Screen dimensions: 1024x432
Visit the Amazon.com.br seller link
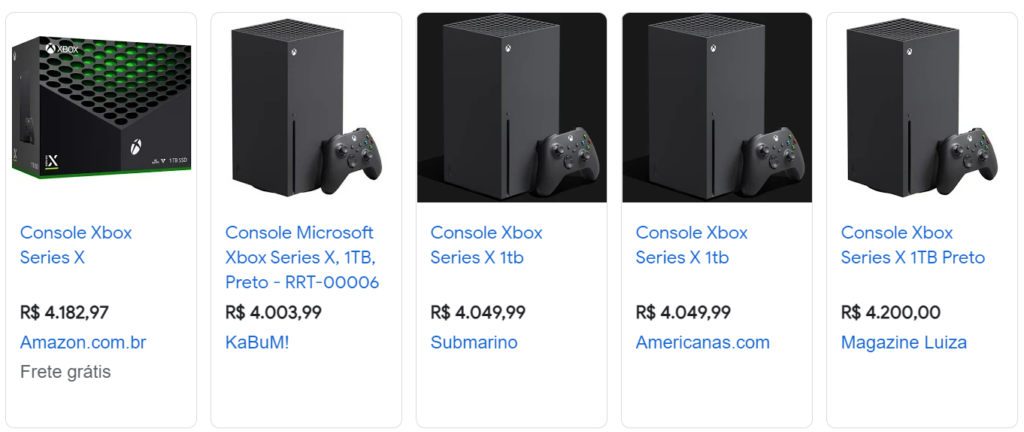(83, 342)
